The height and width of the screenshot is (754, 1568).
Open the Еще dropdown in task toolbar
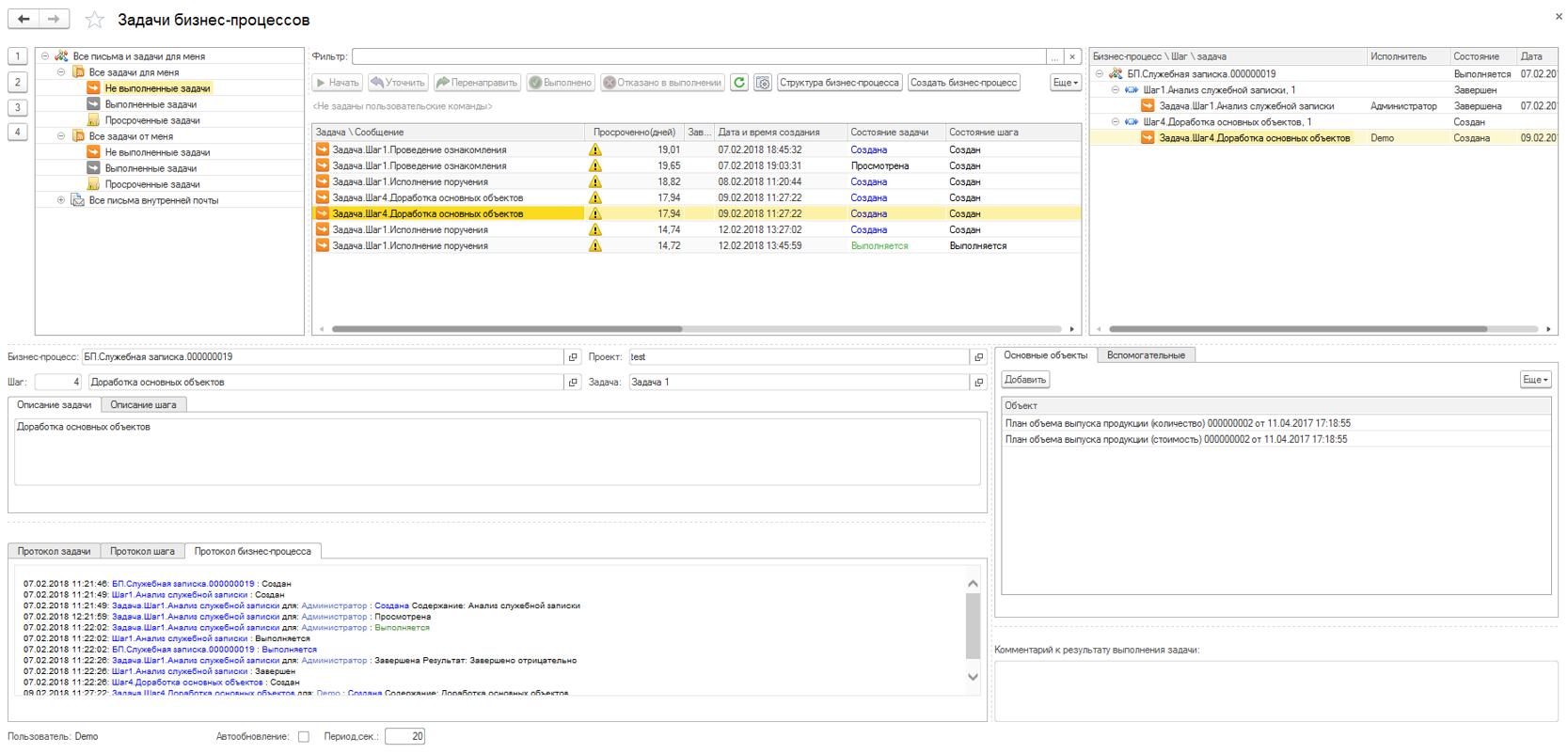coord(1065,83)
